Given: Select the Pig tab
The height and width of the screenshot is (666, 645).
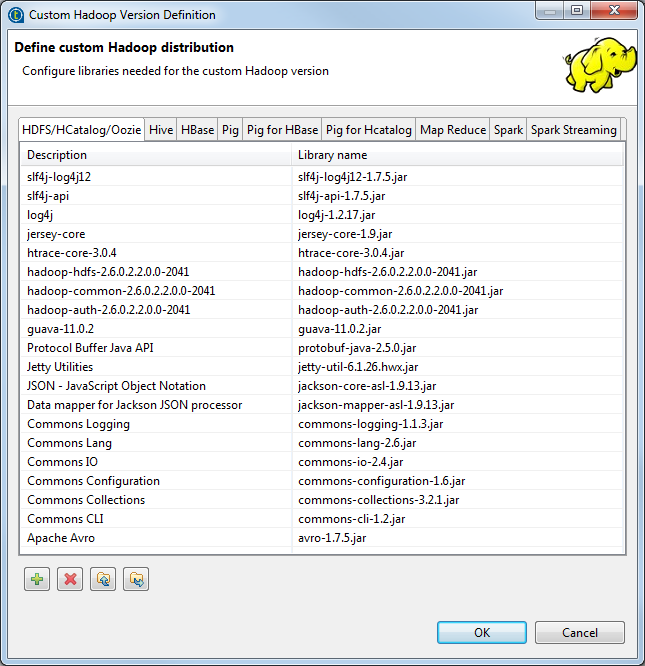Looking at the screenshot, I should coord(230,130).
